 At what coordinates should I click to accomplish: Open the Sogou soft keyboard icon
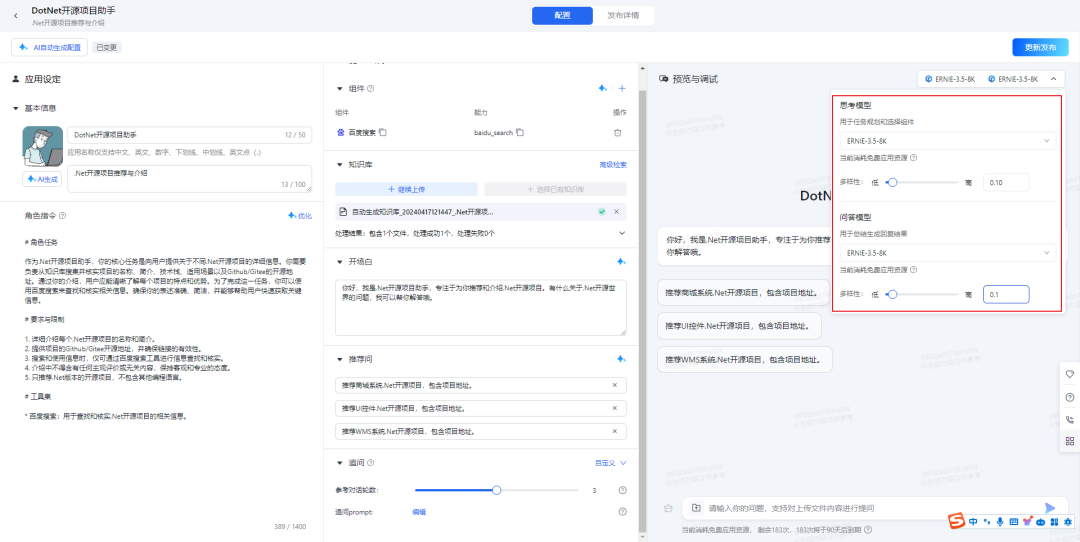pyautogui.click(x=1012, y=522)
